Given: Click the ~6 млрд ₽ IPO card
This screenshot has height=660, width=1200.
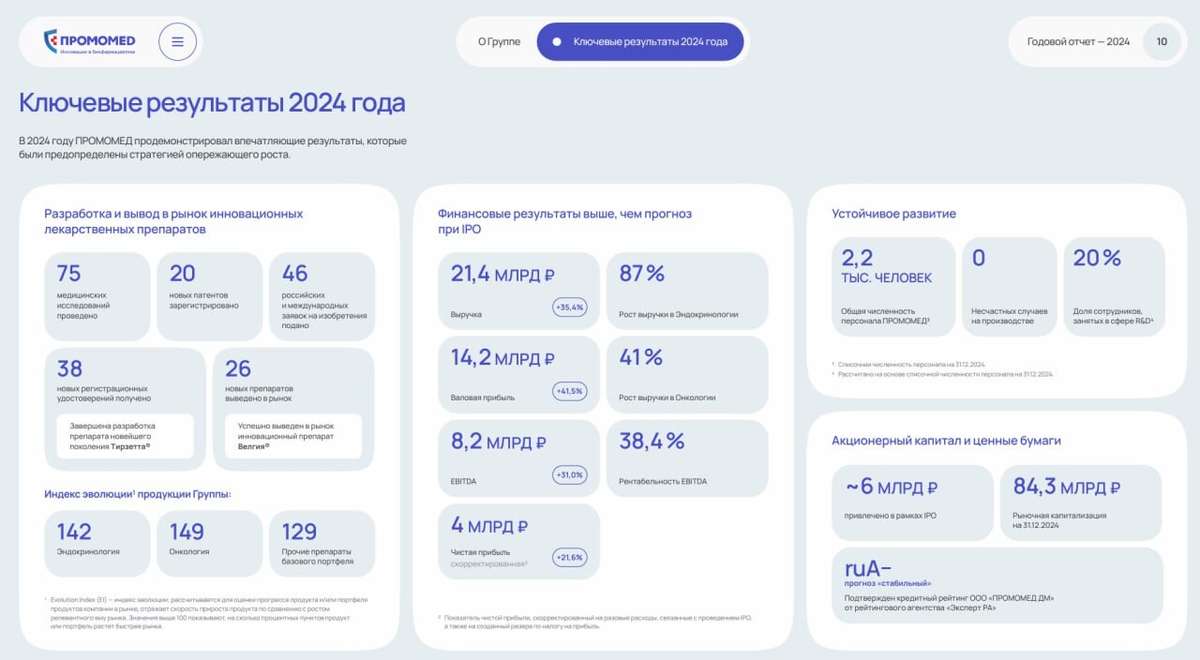Looking at the screenshot, I should click(x=913, y=502).
